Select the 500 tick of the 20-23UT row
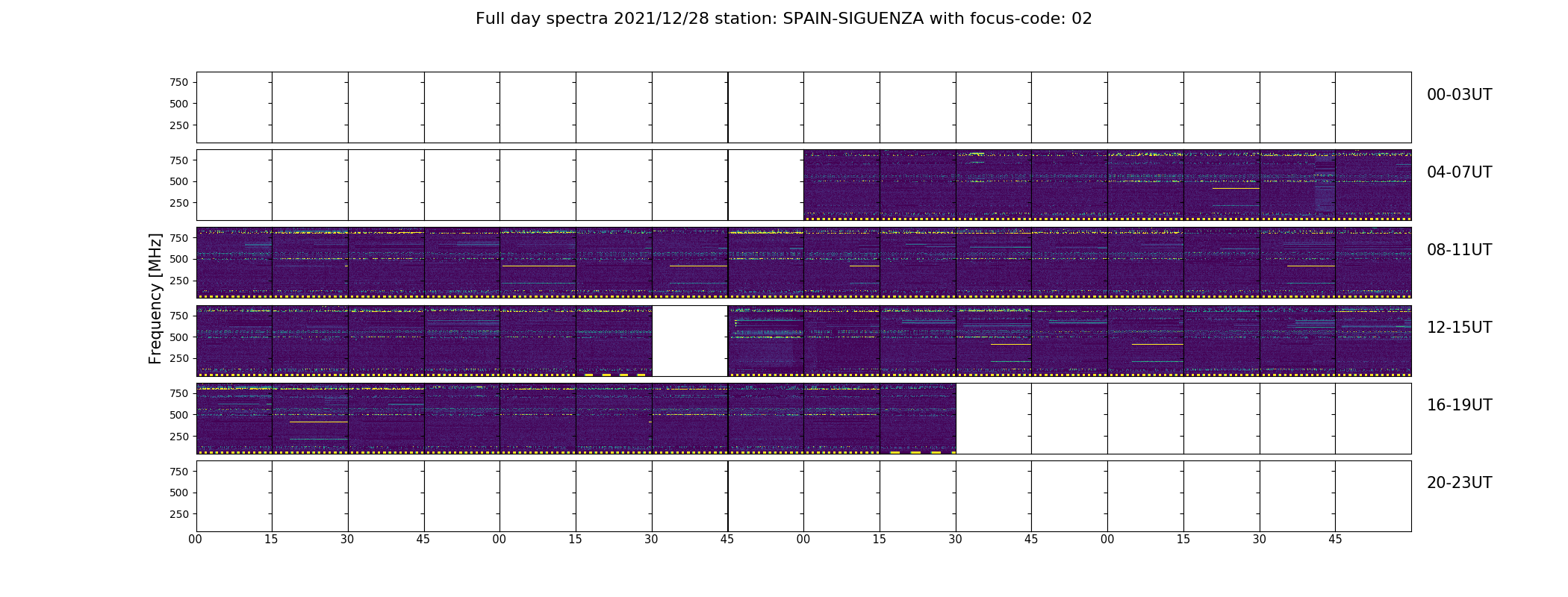 coord(179,493)
